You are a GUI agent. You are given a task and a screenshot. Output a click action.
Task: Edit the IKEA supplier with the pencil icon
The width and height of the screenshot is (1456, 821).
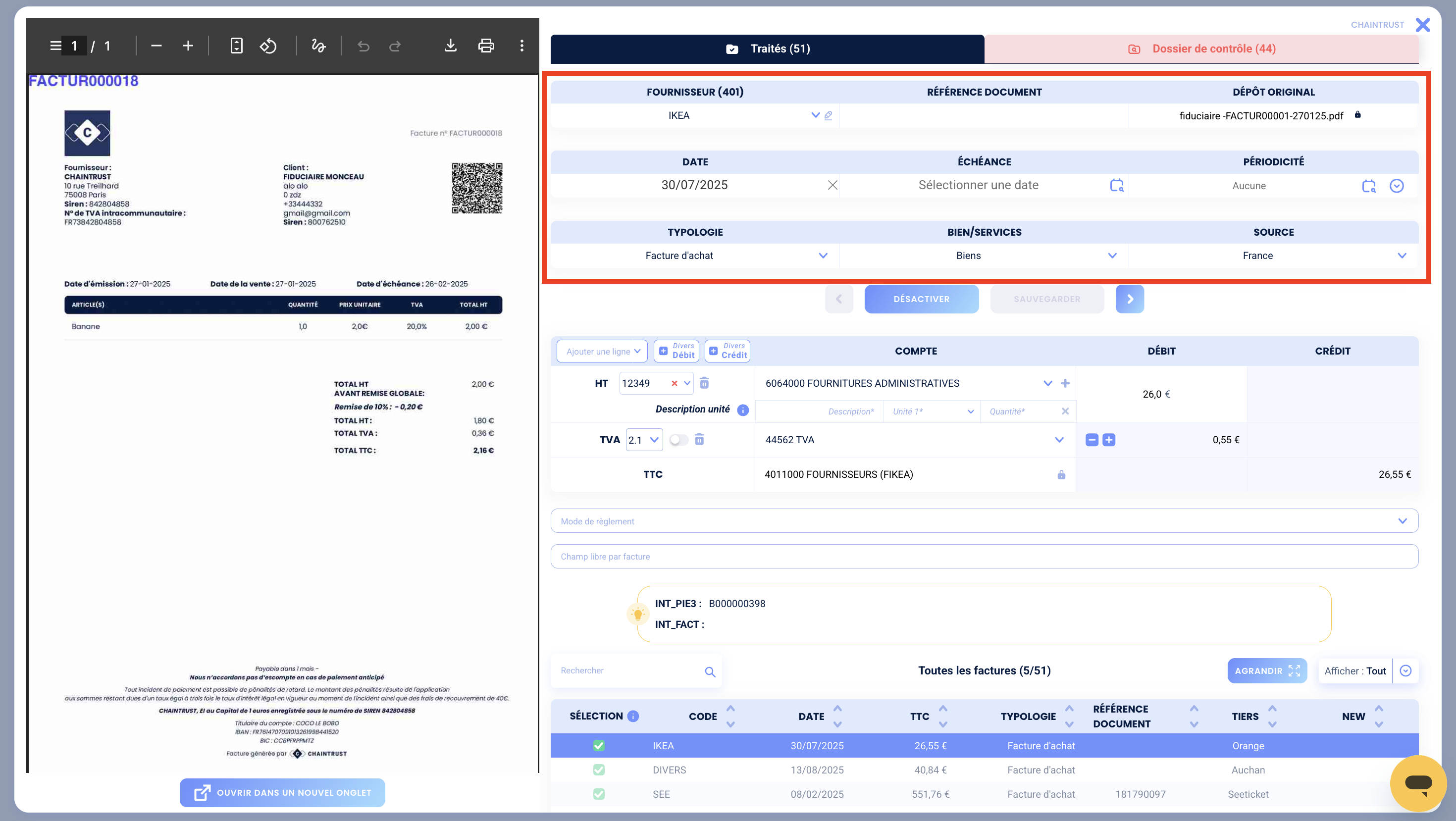tap(828, 115)
